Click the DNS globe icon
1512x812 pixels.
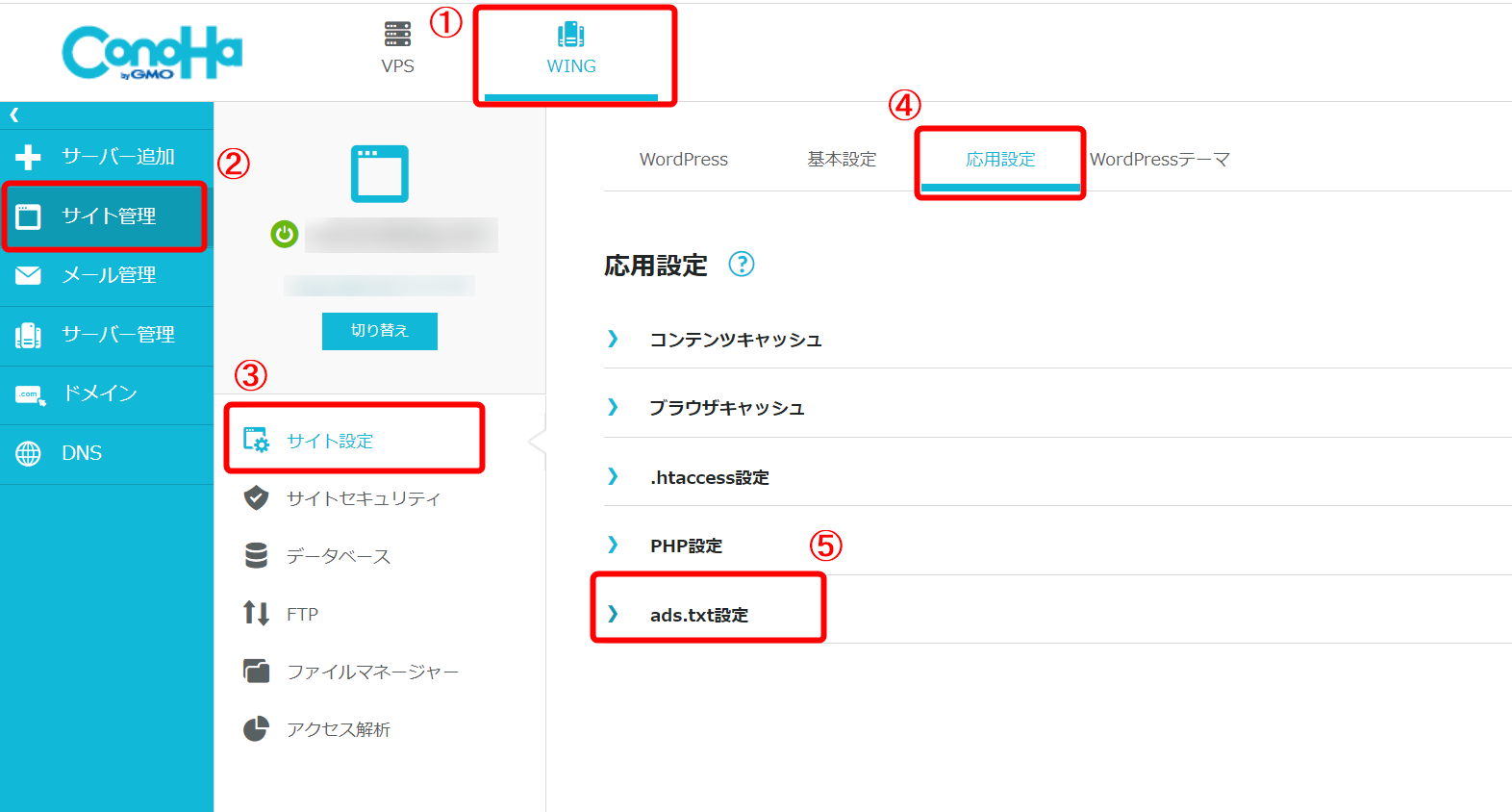pyautogui.click(x=29, y=453)
